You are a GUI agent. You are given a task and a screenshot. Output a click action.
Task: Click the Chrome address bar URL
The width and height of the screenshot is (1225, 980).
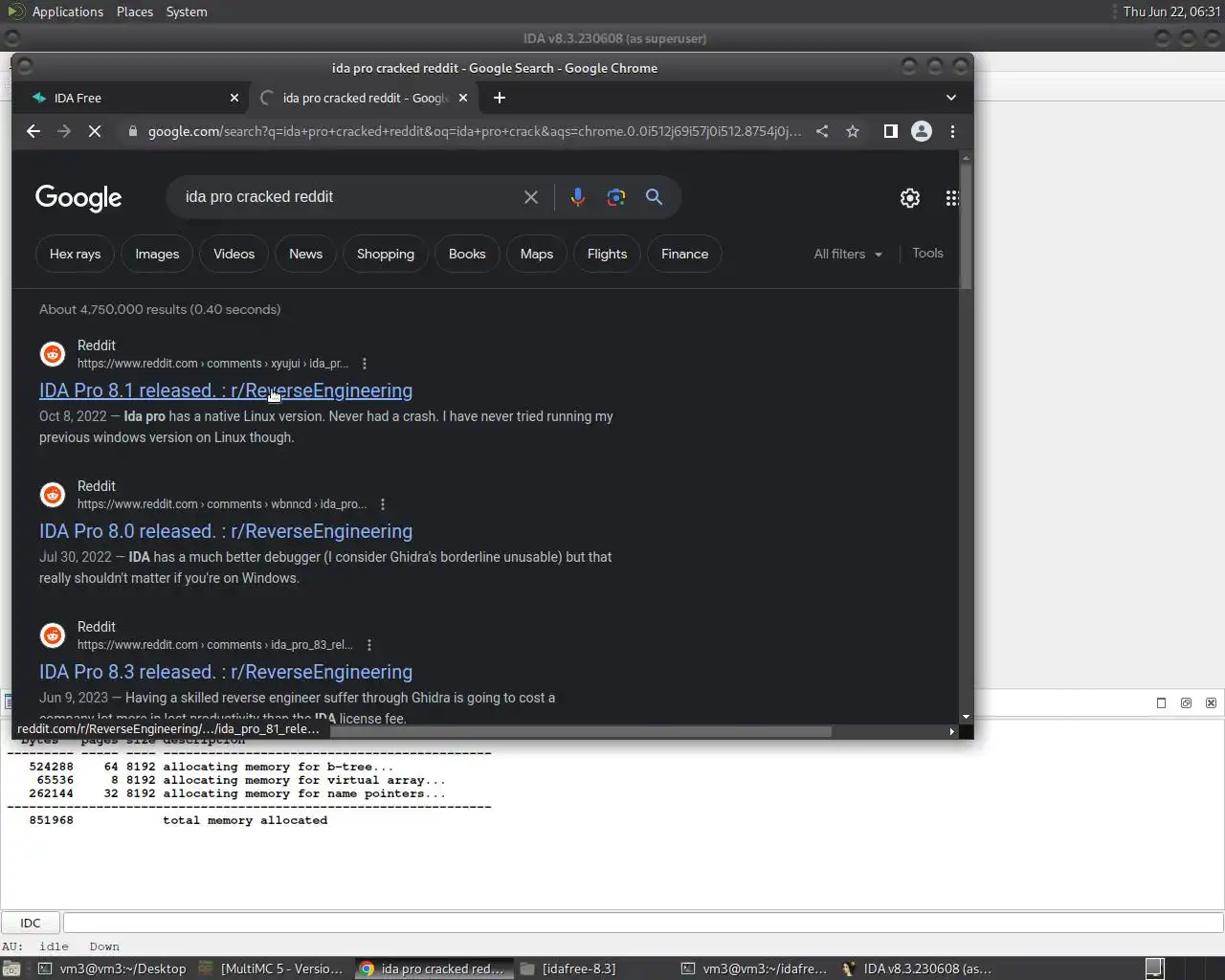pyautogui.click(x=474, y=131)
